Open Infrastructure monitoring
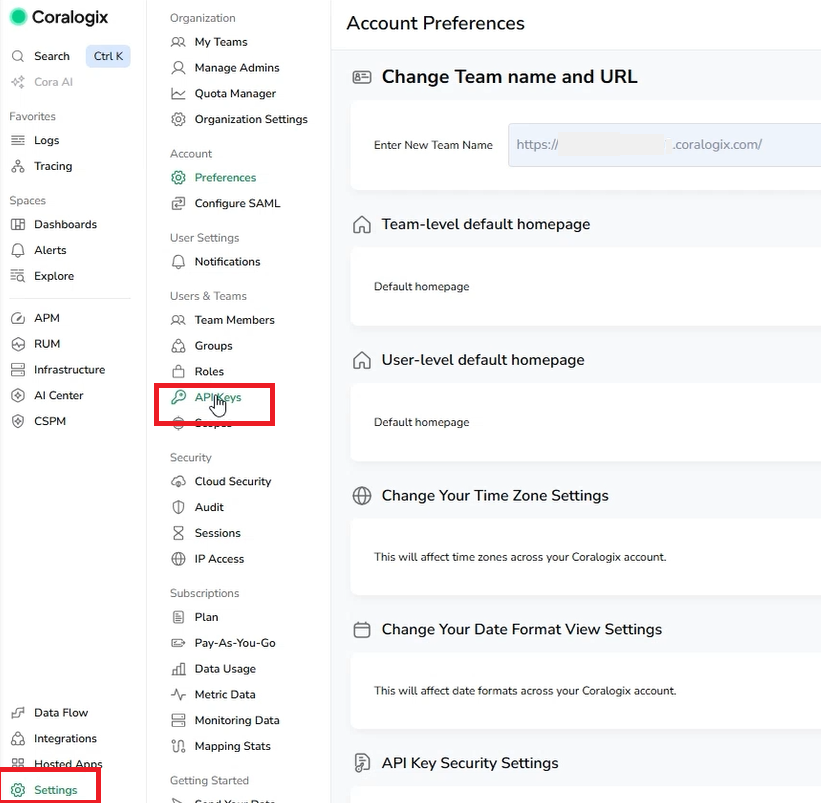The height and width of the screenshot is (803, 821). click(70, 370)
